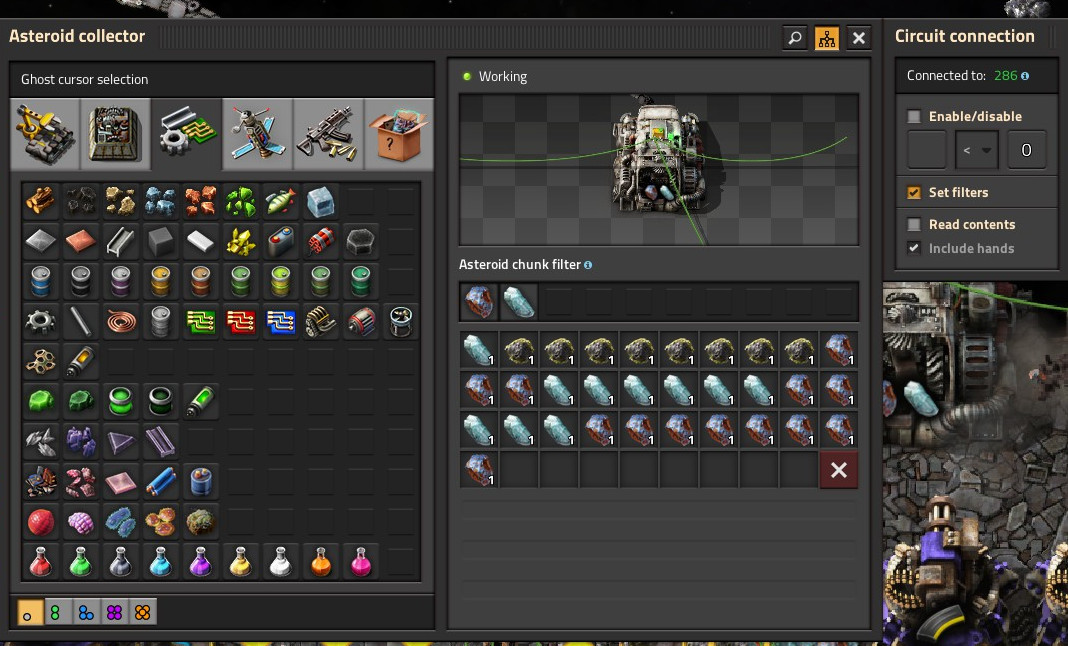Image resolution: width=1068 pixels, height=646 pixels.
Task: Select the copper cable coil item
Action: (121, 321)
